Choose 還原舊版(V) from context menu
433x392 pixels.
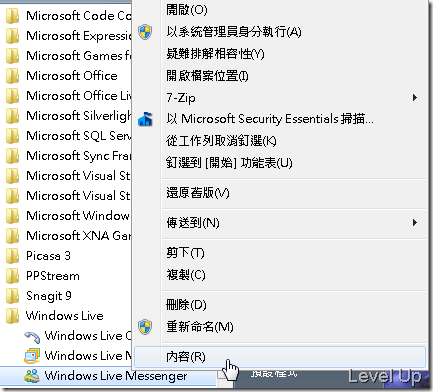[x=280, y=193]
